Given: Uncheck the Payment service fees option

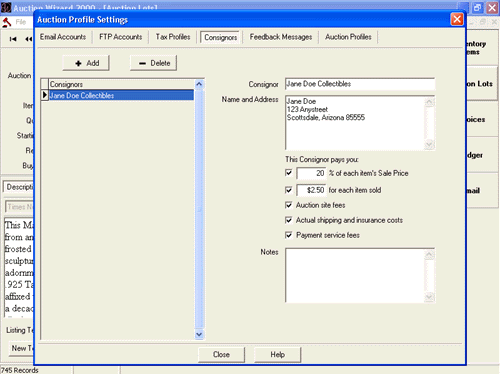Looking at the screenshot, I should [x=289, y=235].
